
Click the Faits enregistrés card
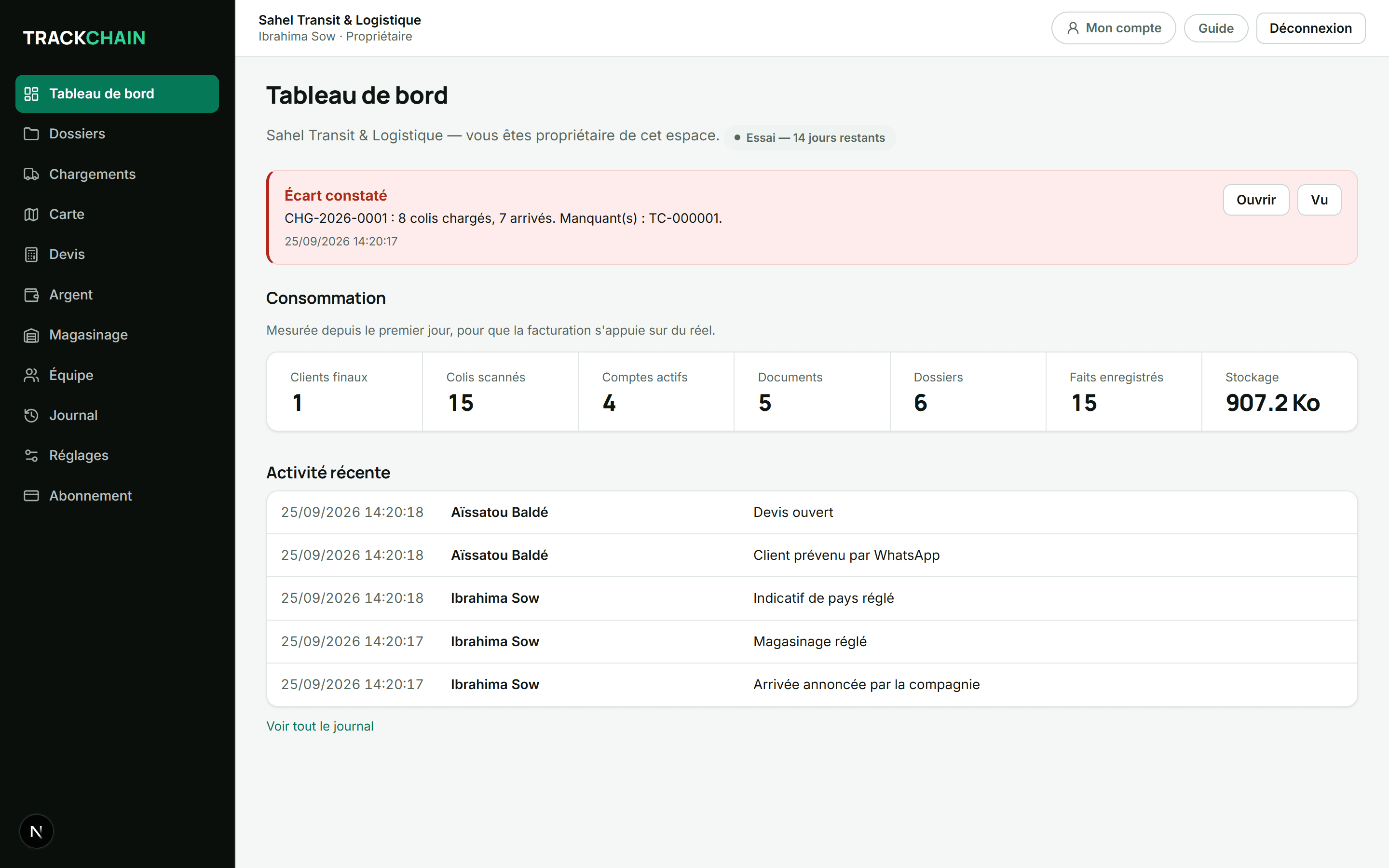[x=1124, y=392]
